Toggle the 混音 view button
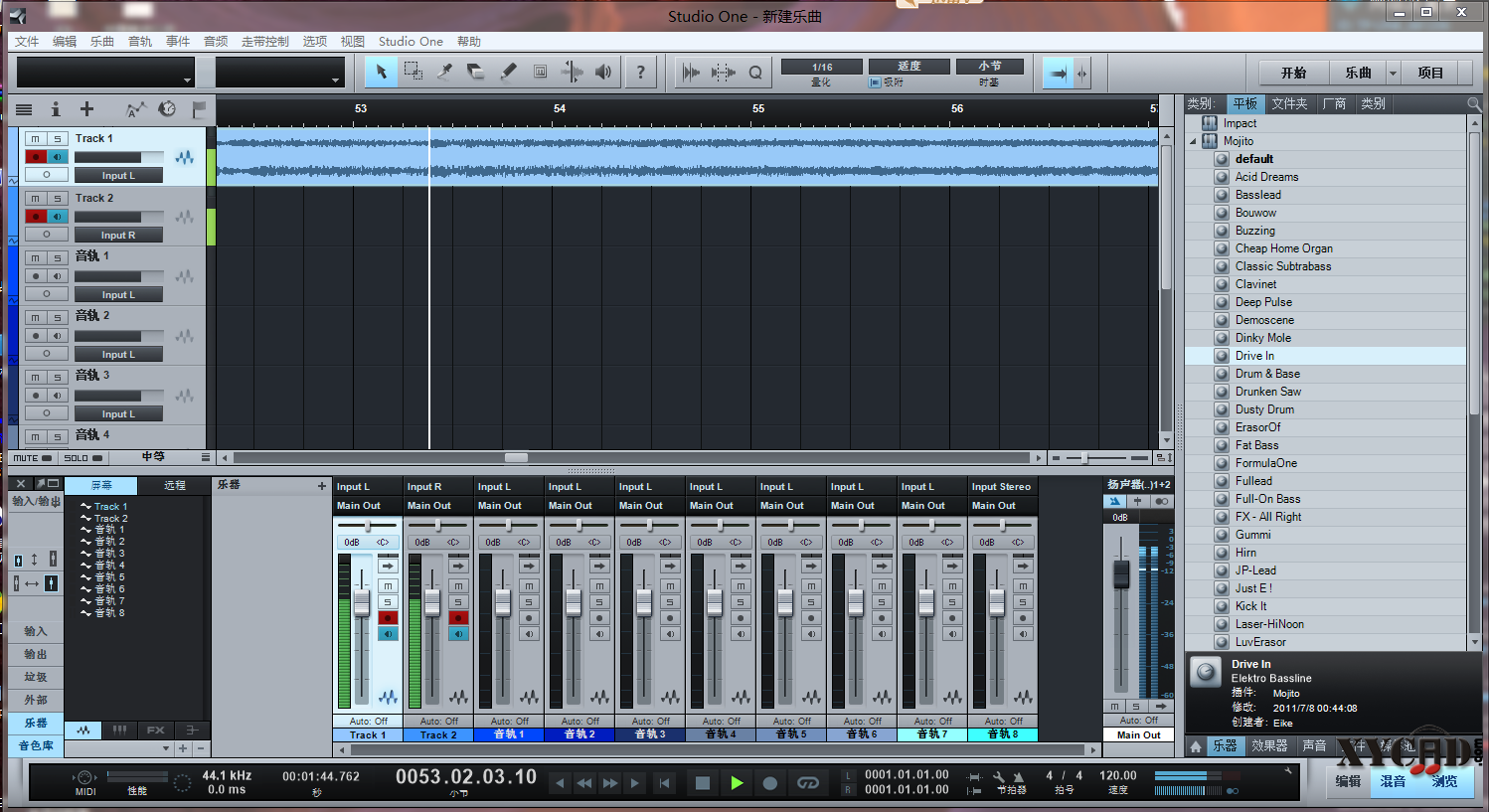The image size is (1489, 812). [x=1394, y=781]
